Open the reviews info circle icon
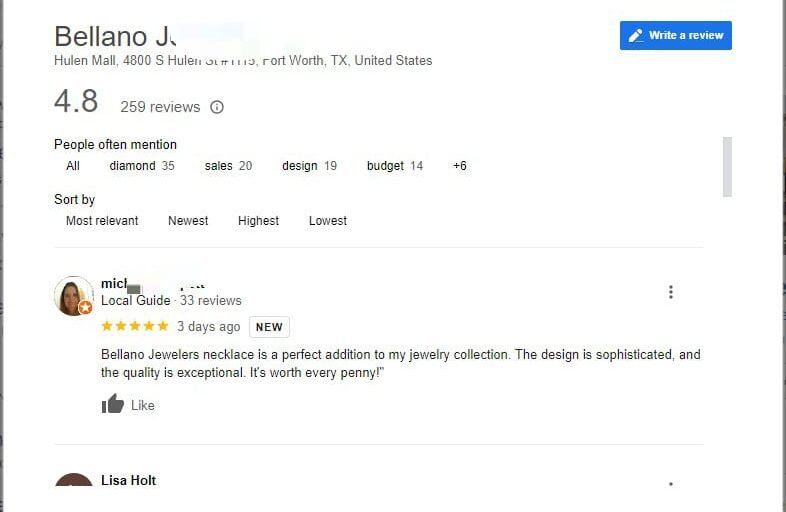 217,107
